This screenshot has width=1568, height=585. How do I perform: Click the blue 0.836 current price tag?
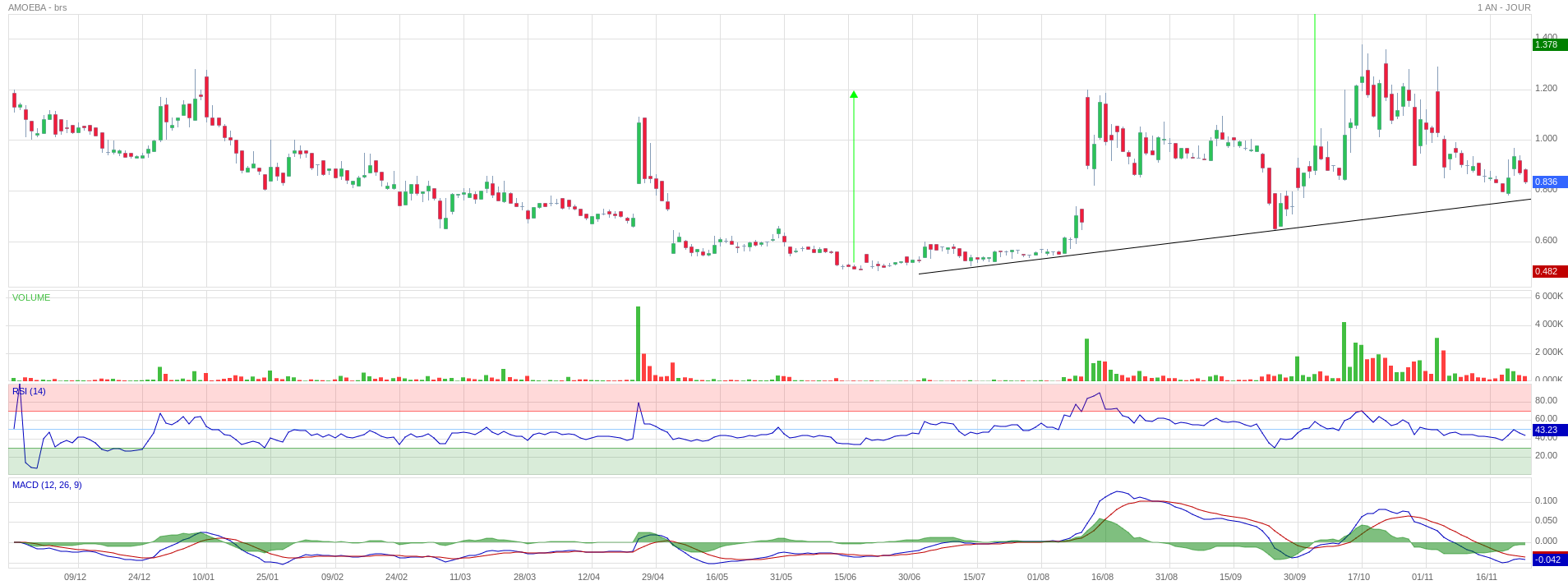(1548, 182)
